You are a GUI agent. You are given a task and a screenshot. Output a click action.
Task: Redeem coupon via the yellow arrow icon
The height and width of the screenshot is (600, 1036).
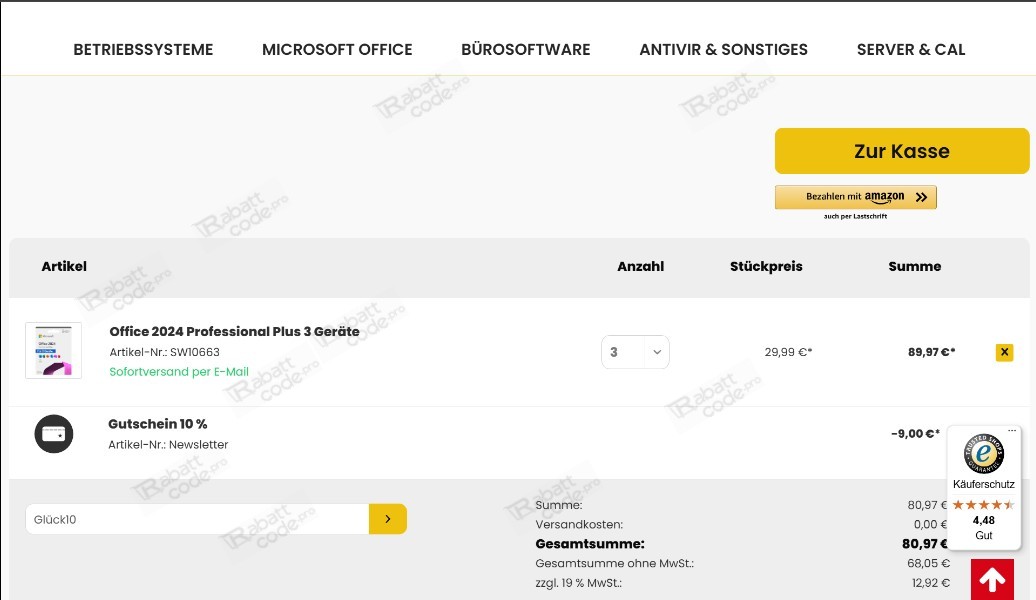[388, 519]
